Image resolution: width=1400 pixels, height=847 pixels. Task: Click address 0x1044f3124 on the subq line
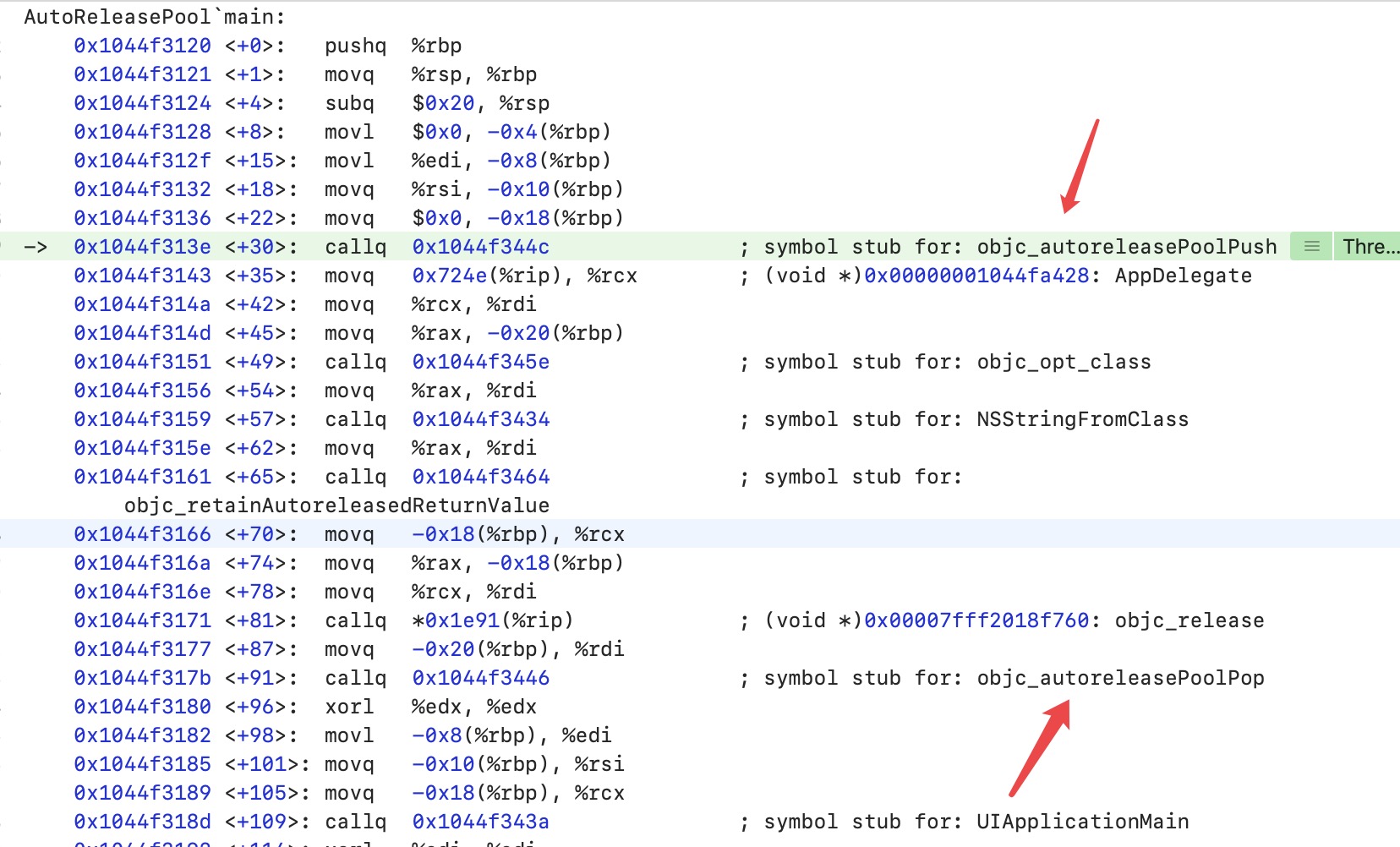[x=142, y=103]
